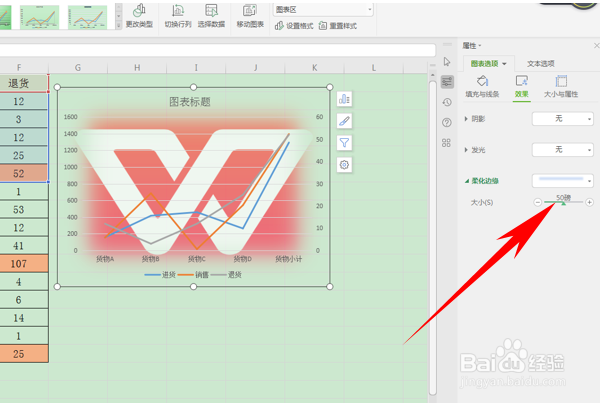The height and width of the screenshot is (403, 600).
Task: Select the 效果 effects section
Action: 521,86
